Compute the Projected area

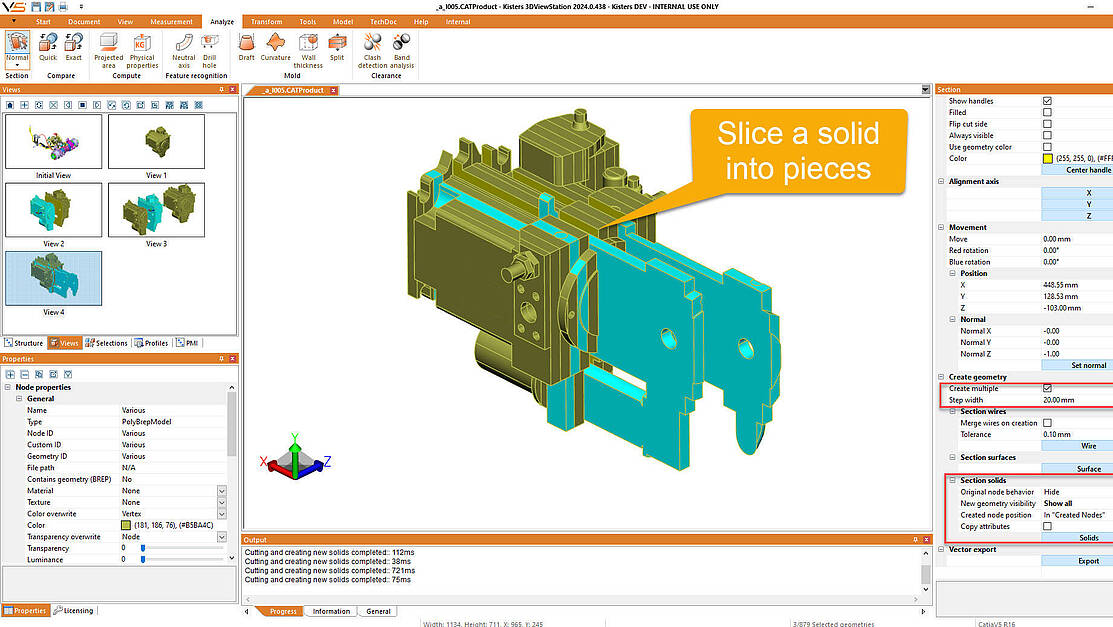[108, 50]
